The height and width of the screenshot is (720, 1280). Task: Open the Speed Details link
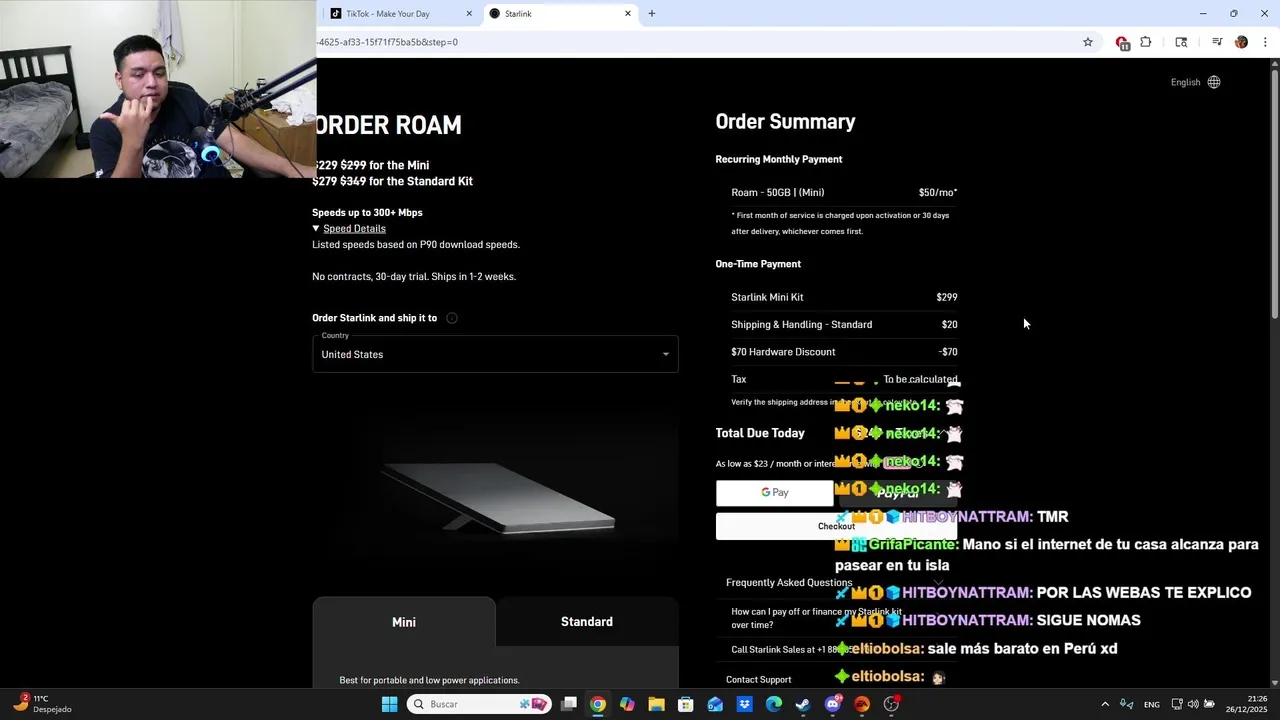coord(354,229)
